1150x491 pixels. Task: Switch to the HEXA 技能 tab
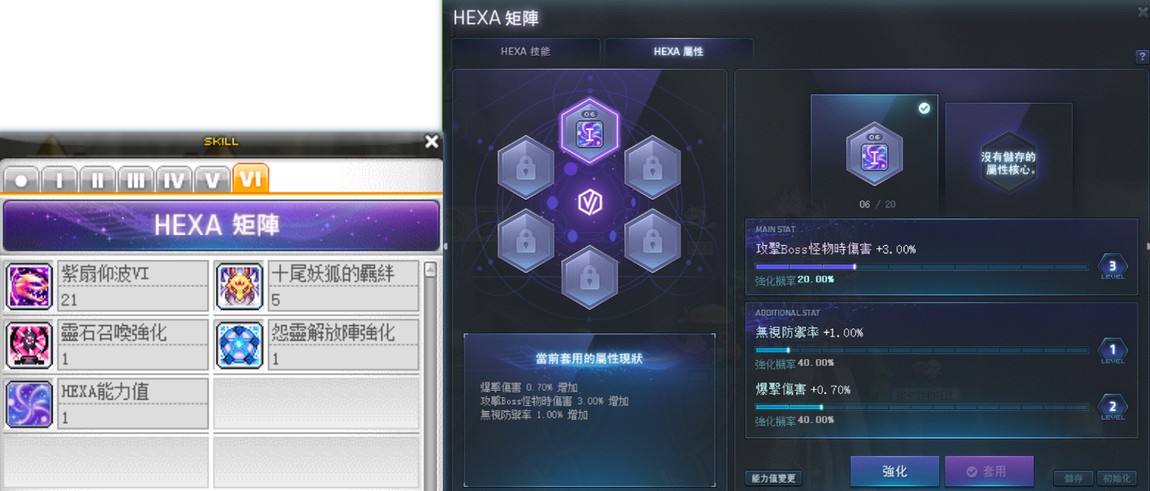525,52
